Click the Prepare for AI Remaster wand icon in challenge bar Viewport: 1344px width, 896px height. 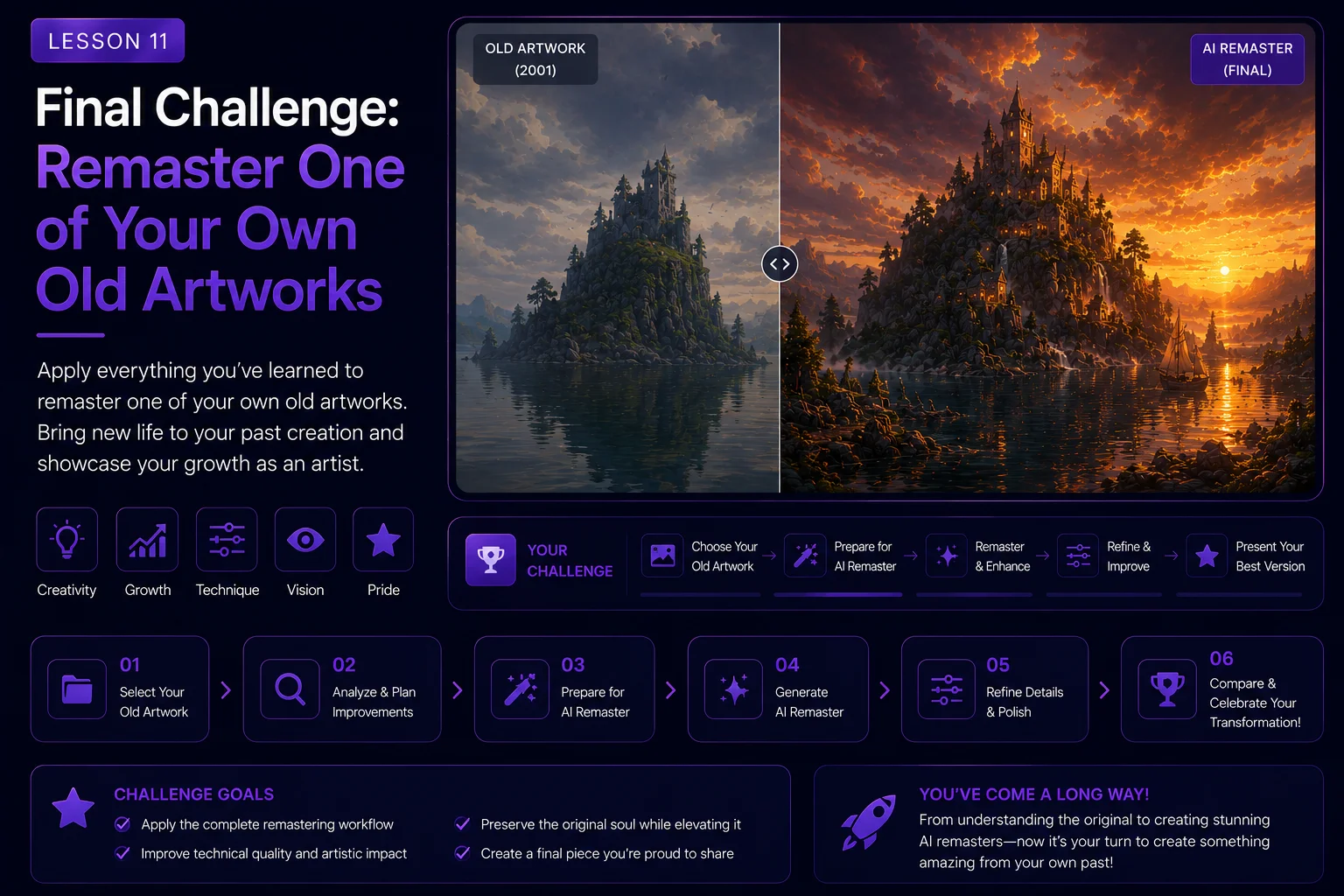[805, 556]
